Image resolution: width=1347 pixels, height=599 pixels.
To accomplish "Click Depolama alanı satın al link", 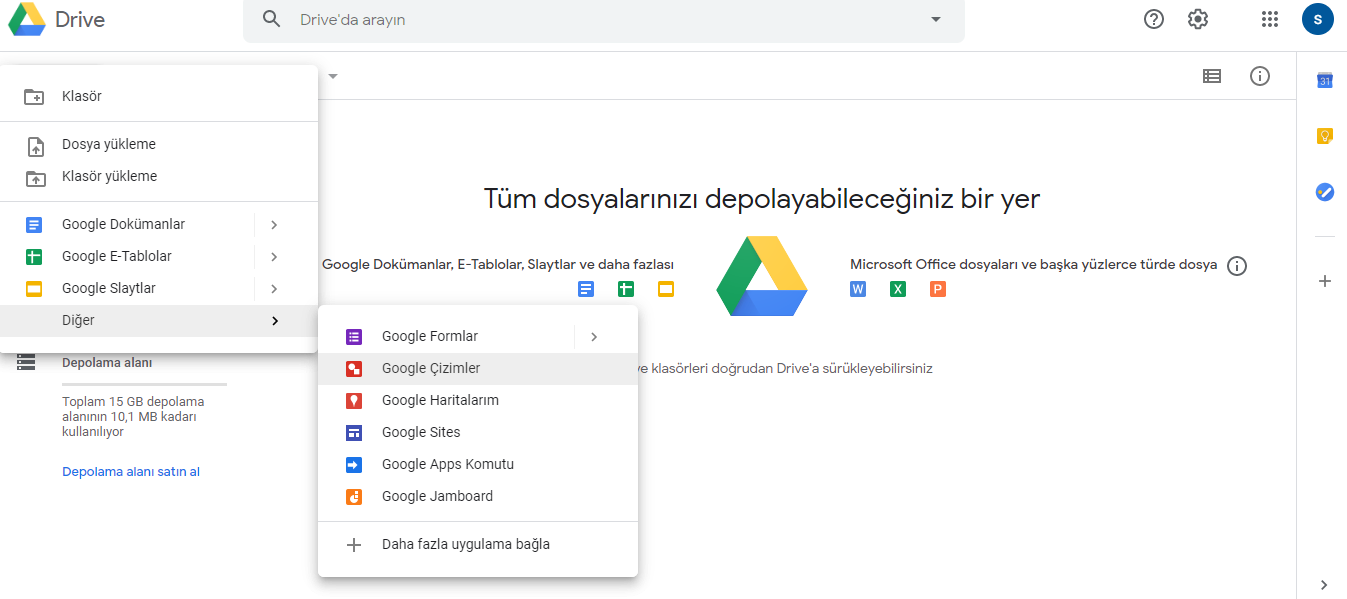I will [131, 471].
